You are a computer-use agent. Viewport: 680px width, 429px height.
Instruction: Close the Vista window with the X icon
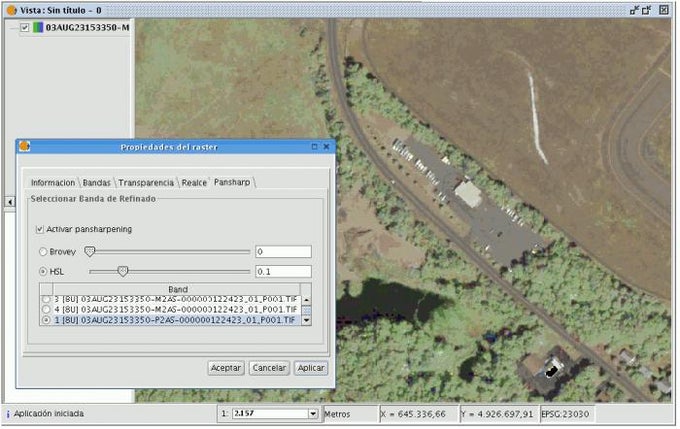[664, 10]
